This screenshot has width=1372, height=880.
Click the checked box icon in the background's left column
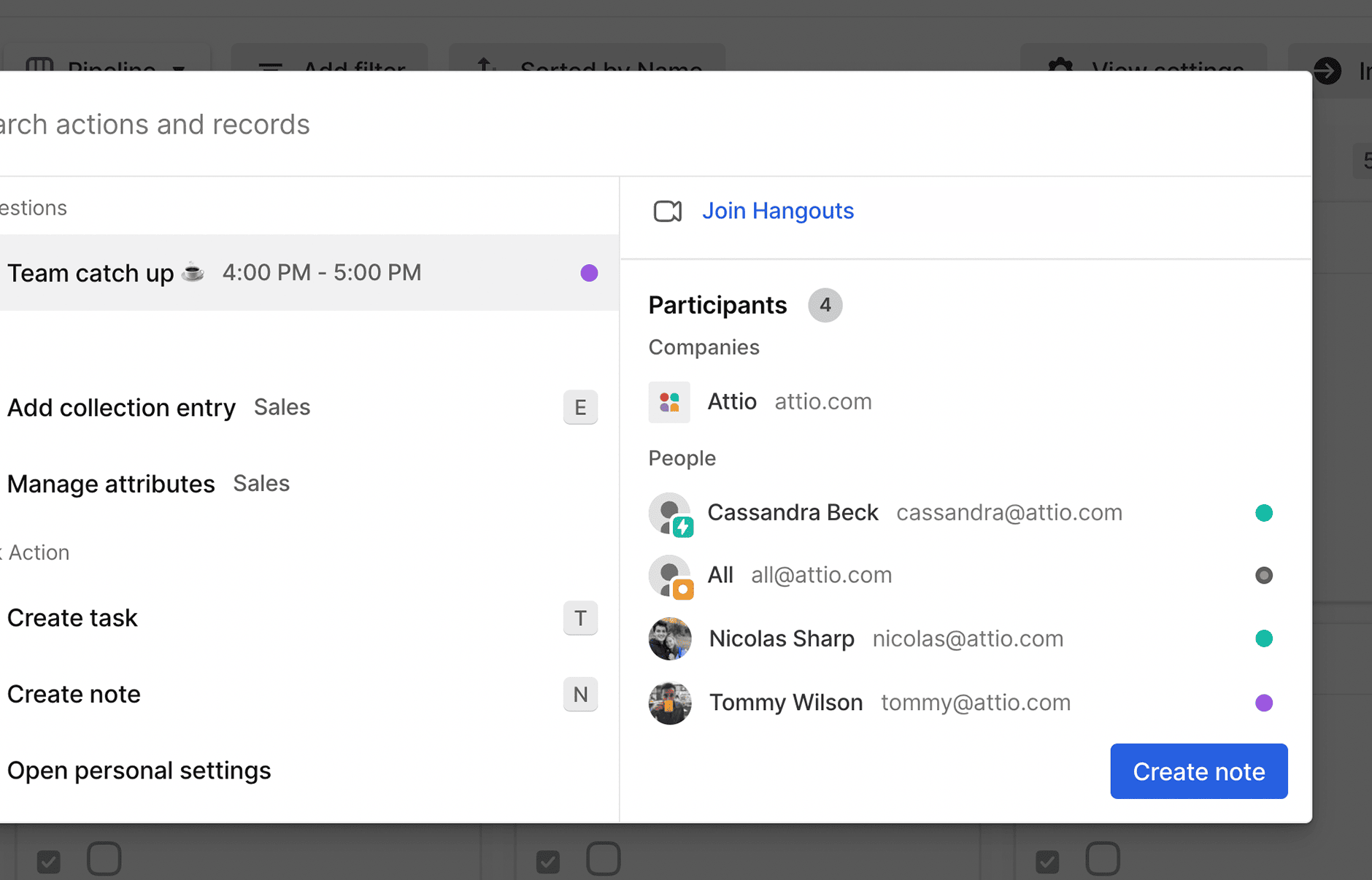click(49, 861)
